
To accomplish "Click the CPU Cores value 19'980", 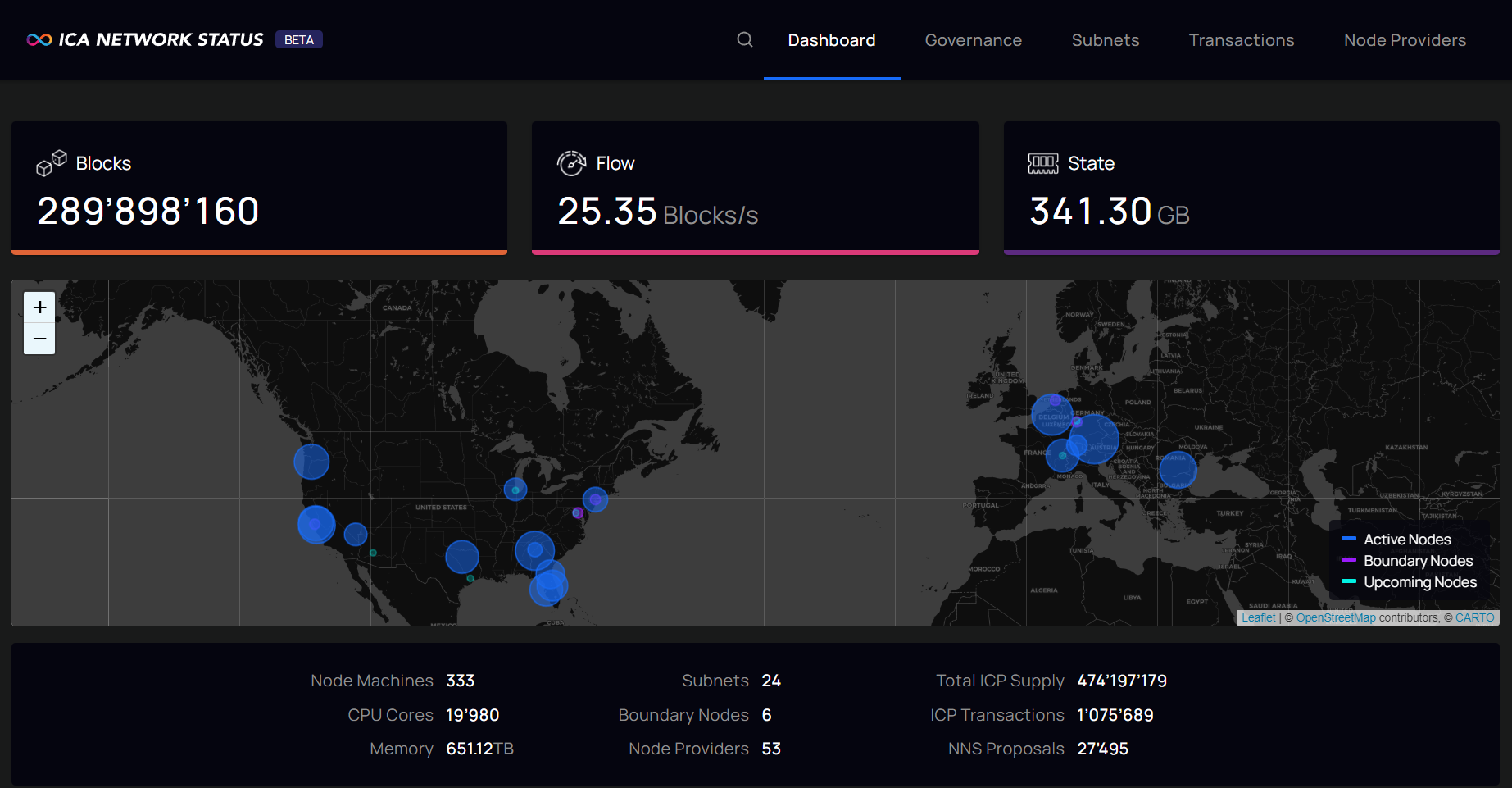I will tap(473, 715).
